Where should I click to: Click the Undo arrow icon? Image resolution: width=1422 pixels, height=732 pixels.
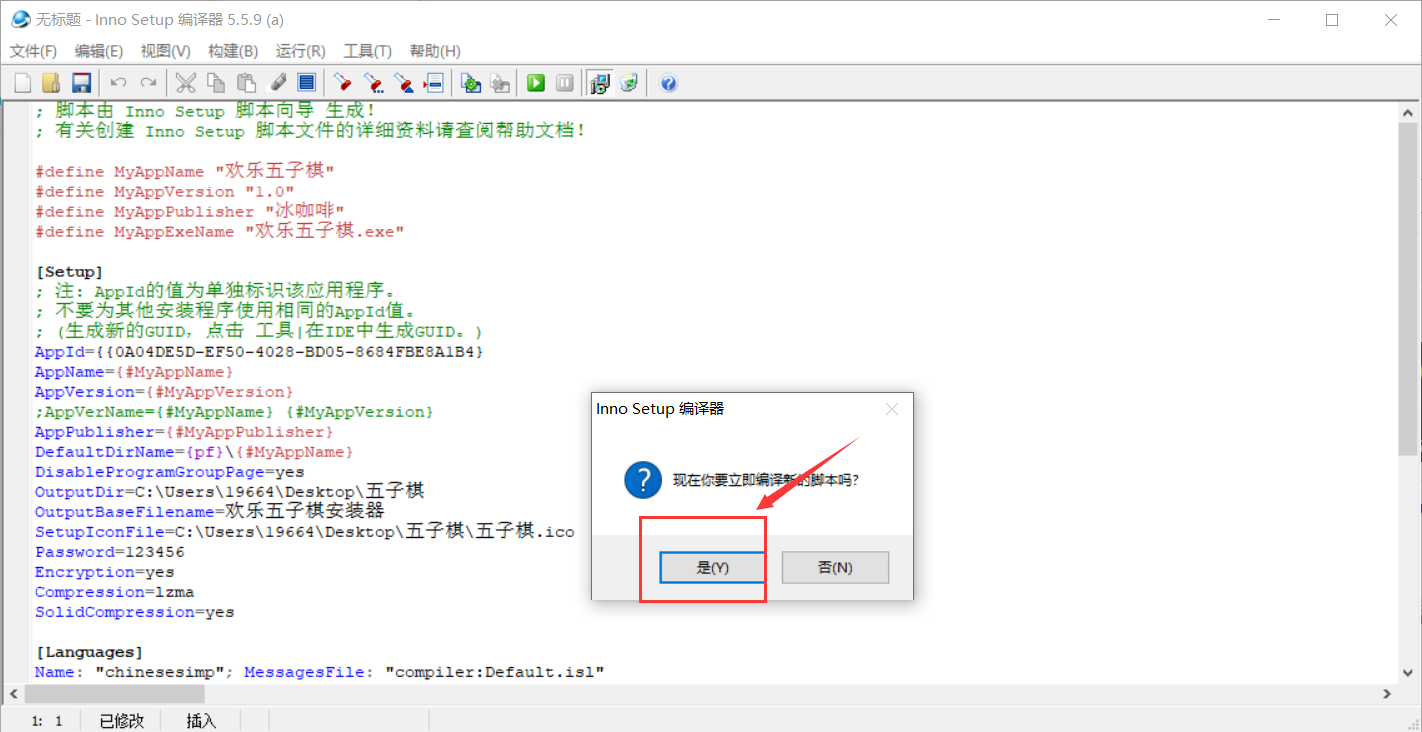[118, 83]
